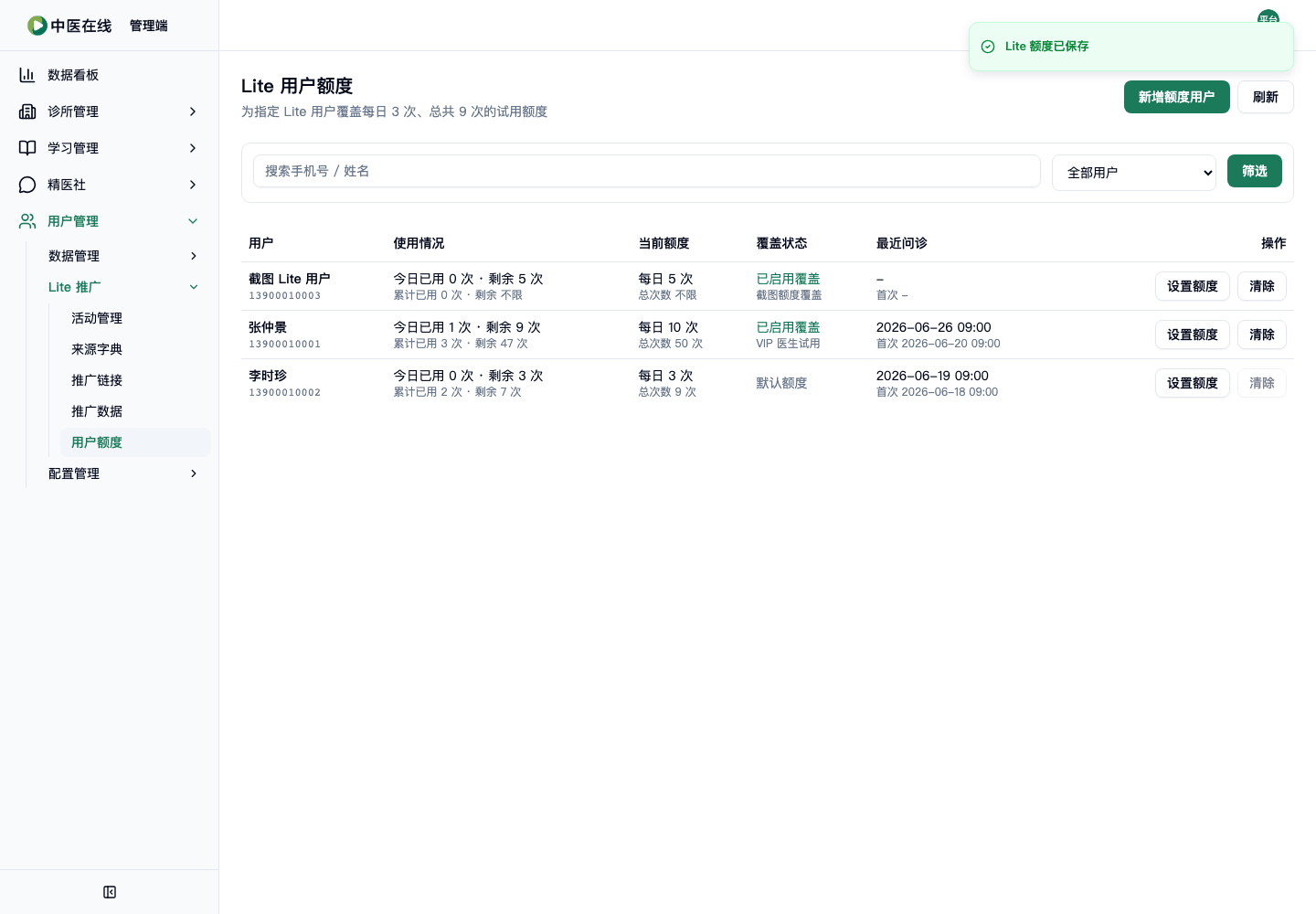
Task: Click 配置管理 menu label
Action: [x=74, y=473]
